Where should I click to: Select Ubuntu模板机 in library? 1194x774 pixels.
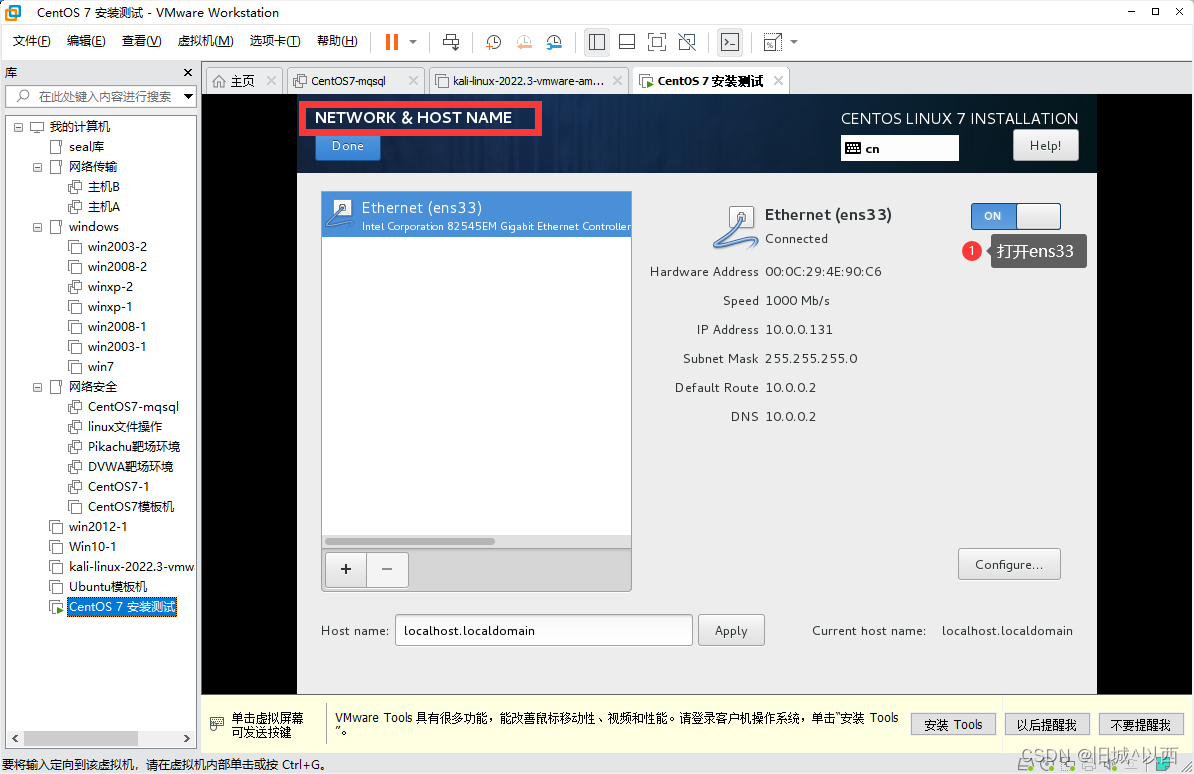[107, 587]
